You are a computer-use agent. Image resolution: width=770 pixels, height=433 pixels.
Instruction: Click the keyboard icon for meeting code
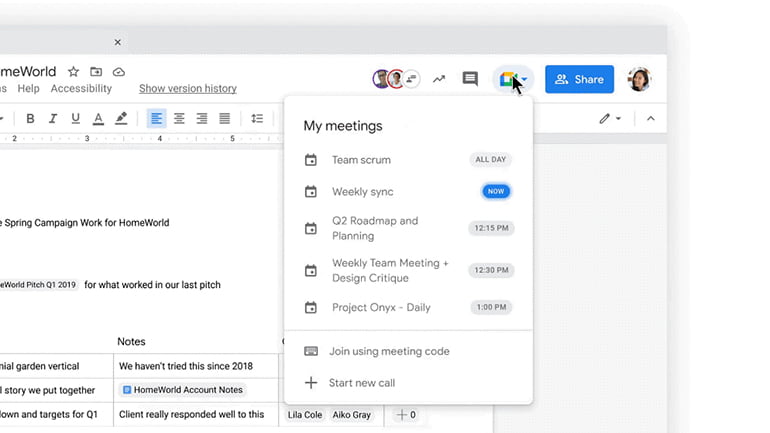point(311,351)
